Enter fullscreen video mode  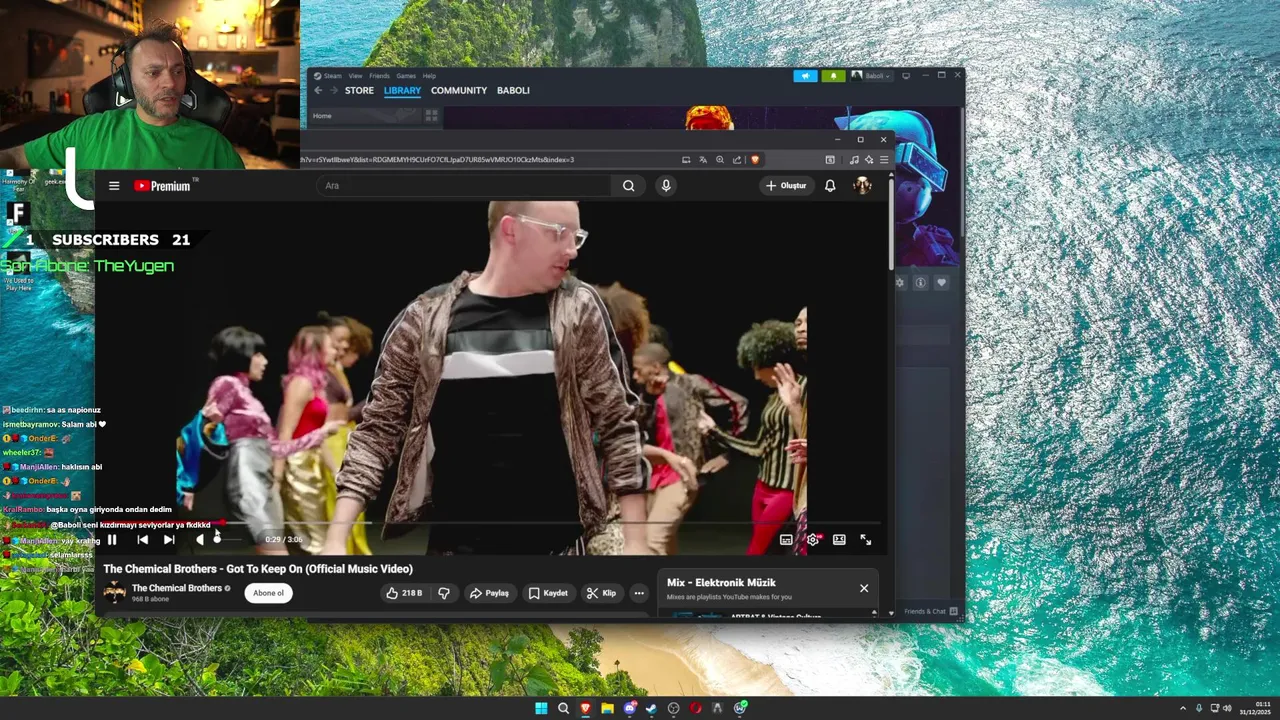pyautogui.click(x=866, y=540)
